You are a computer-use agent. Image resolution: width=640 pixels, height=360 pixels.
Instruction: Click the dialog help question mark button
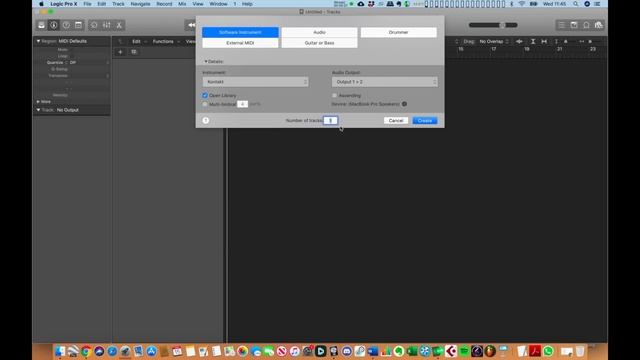pos(206,120)
